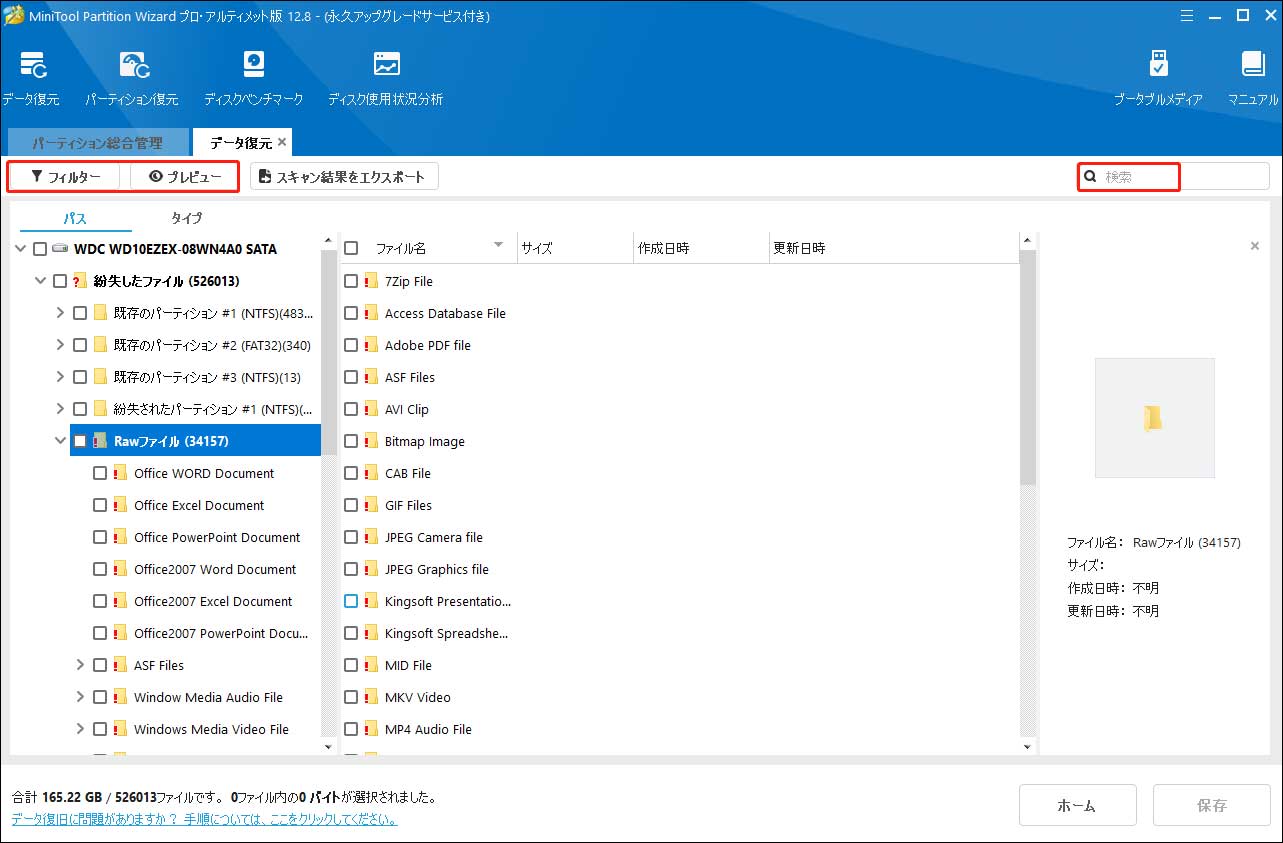1283x843 pixels.
Task: Click the CAB File folder icon
Action: click(x=371, y=473)
